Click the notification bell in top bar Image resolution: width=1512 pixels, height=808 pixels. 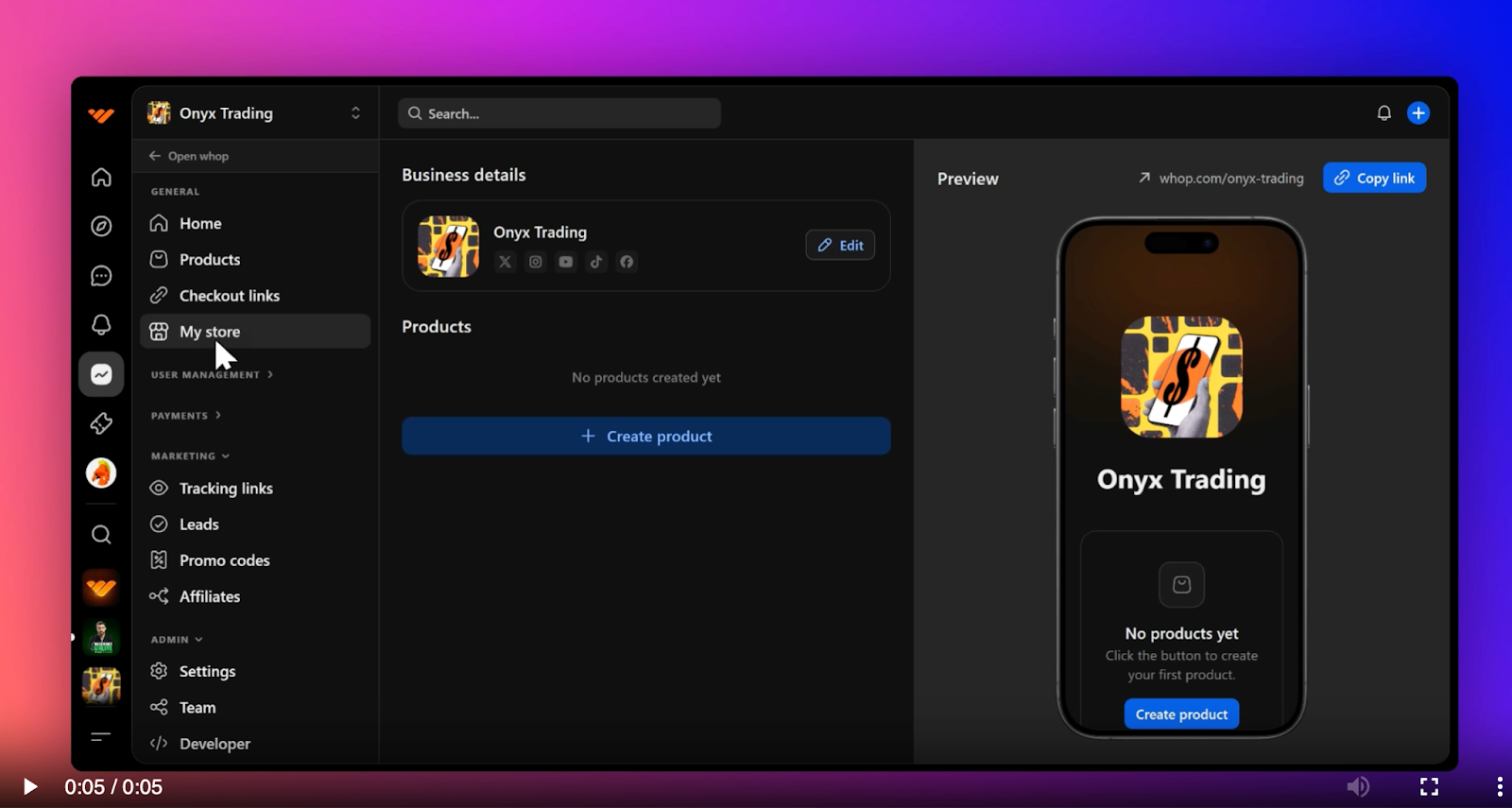pyautogui.click(x=1383, y=113)
